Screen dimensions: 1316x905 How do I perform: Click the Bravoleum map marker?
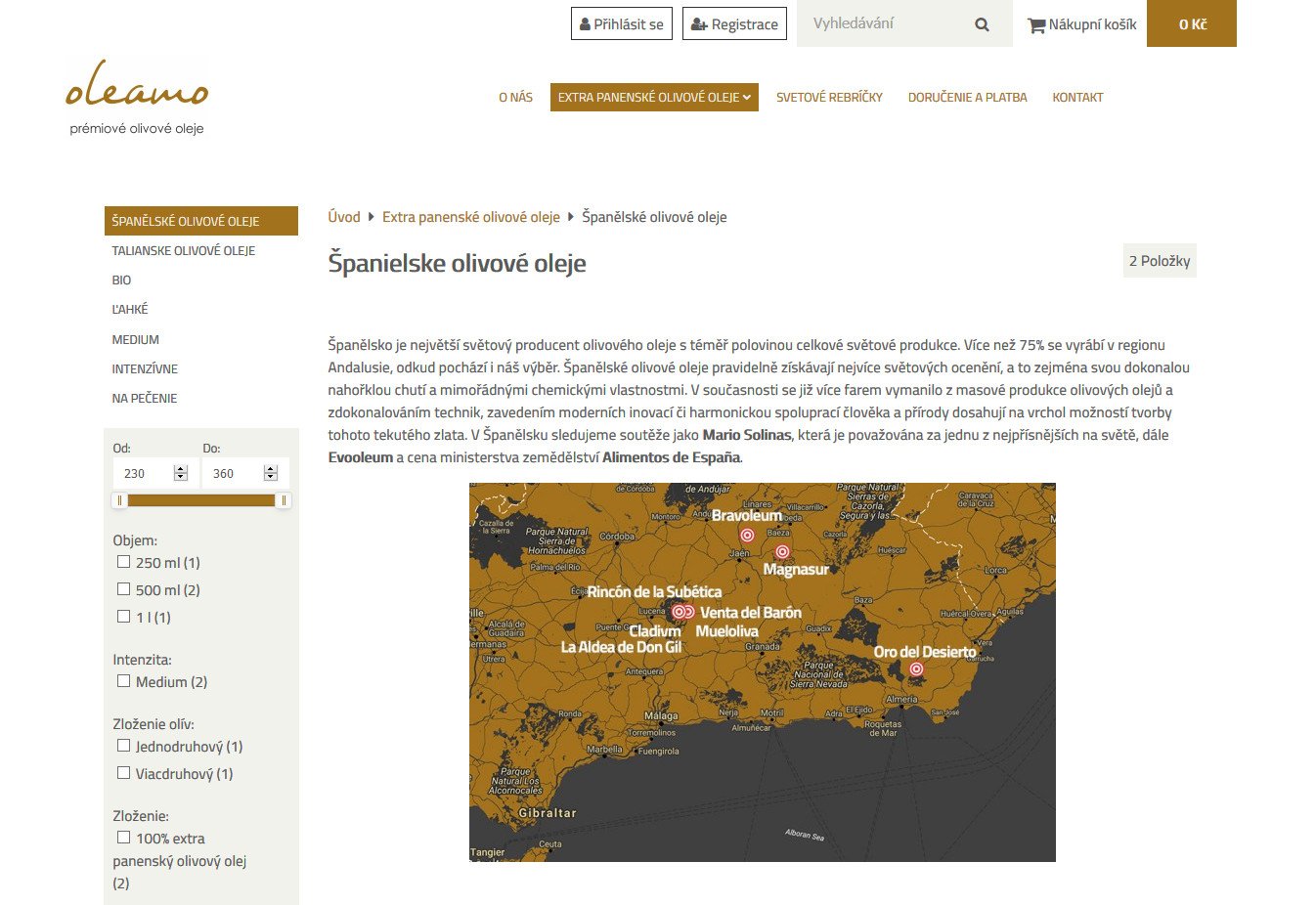(747, 535)
